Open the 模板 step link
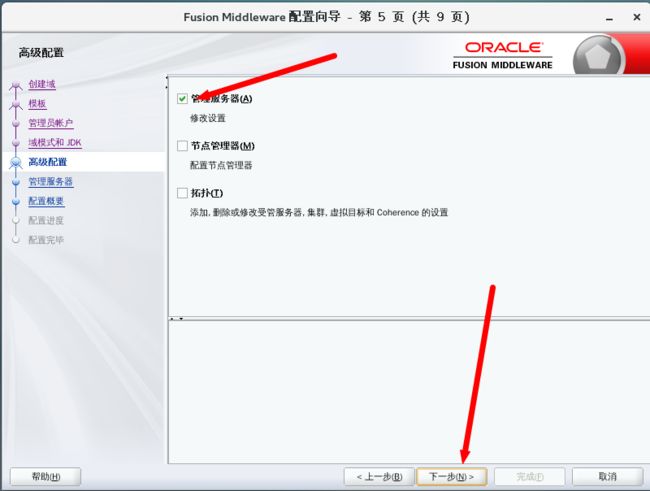Viewport: 650px width, 491px height. tap(37, 104)
